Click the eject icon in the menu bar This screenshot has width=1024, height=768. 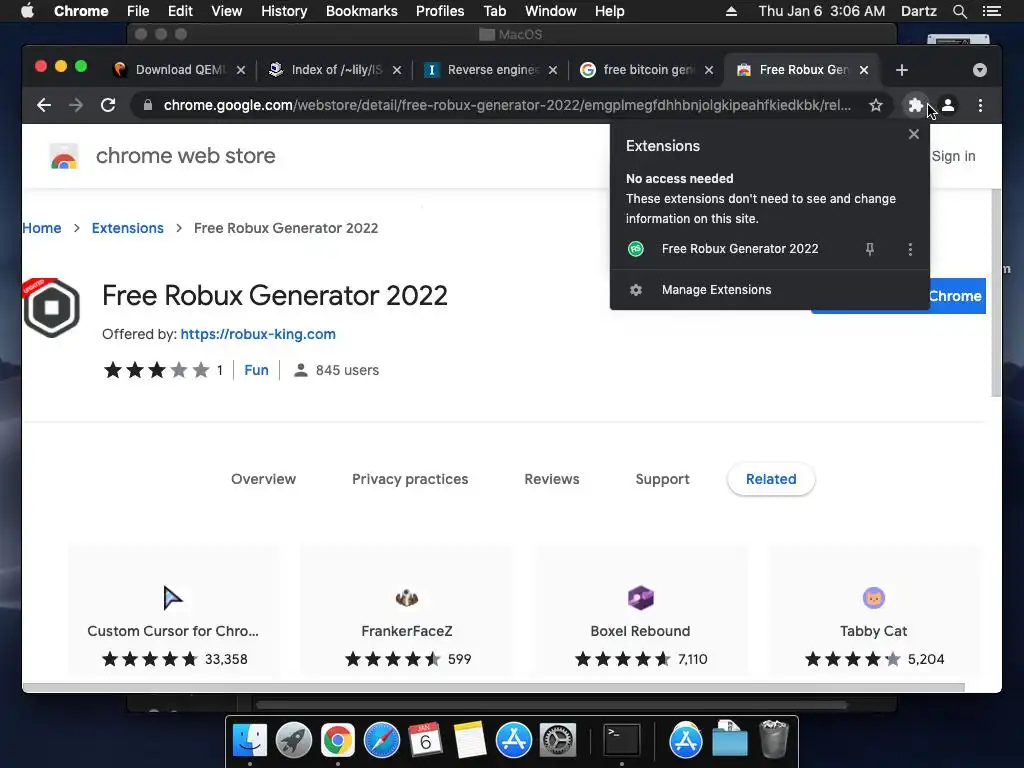731,11
